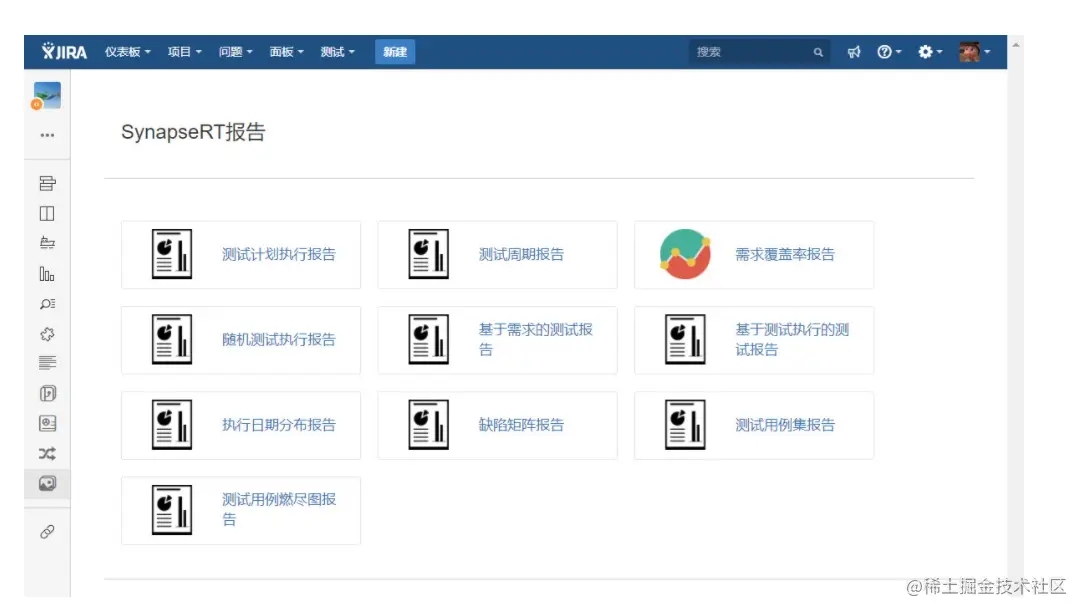Click the 基于测试执行的测试报告 report icon

tap(685, 339)
